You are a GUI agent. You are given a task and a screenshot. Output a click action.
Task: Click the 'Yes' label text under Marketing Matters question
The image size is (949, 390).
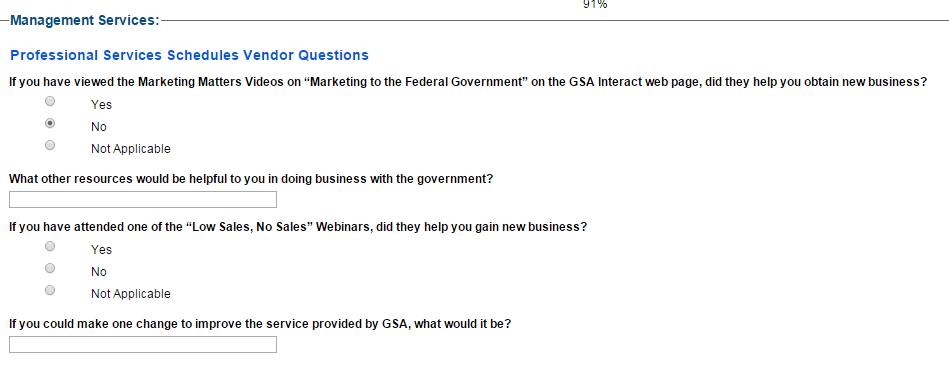pyautogui.click(x=102, y=105)
